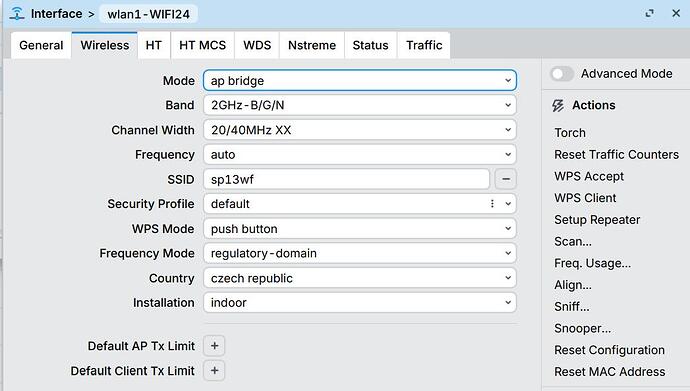Click the Actions lightning icon

coord(558,106)
